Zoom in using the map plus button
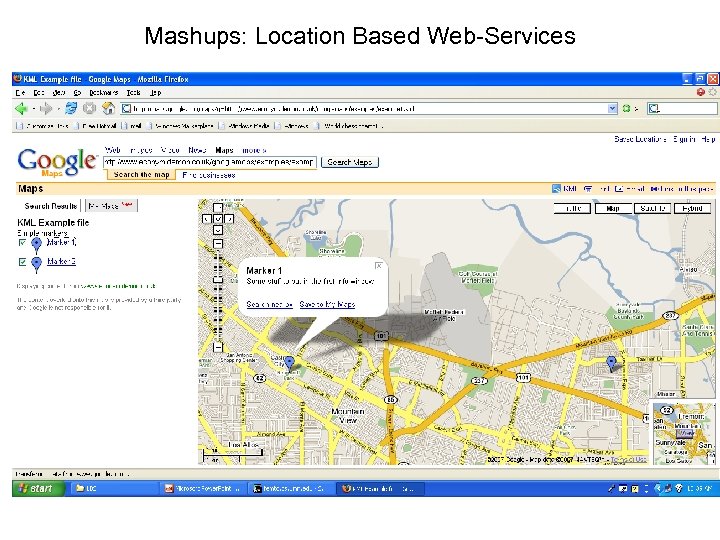The image size is (720, 540). click(218, 243)
